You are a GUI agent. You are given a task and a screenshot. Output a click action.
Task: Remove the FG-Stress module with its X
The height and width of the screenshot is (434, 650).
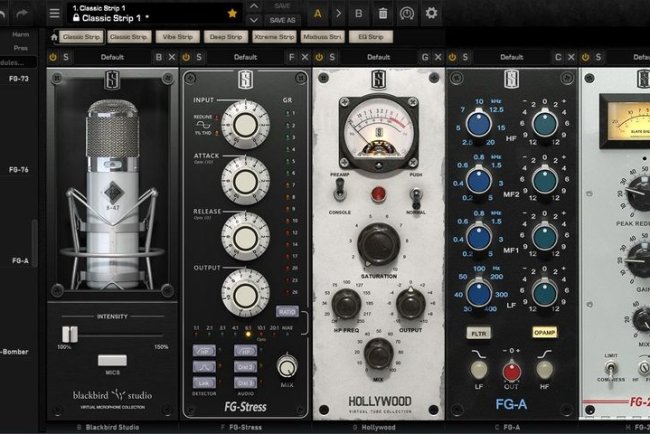(x=305, y=57)
